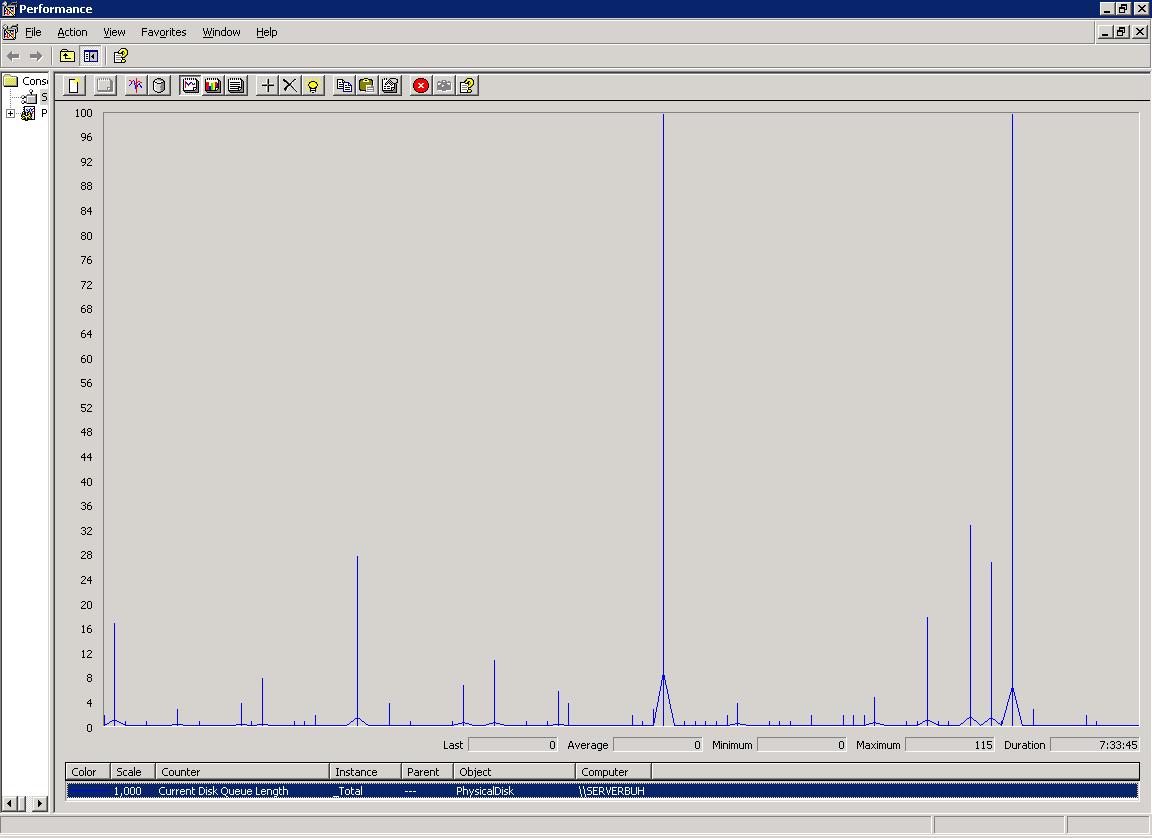The image size is (1152, 838).
Task: Open the Favorites menu
Action: coord(163,32)
